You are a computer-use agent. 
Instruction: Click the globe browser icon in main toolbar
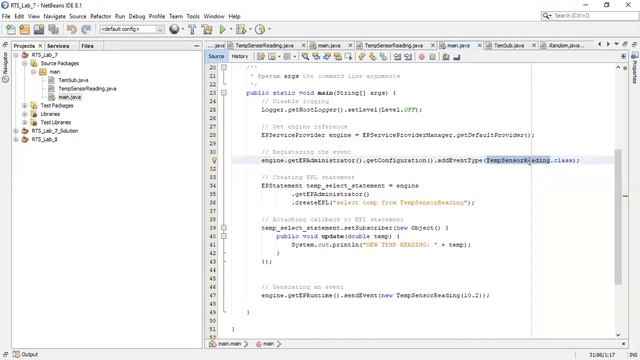[174, 29]
